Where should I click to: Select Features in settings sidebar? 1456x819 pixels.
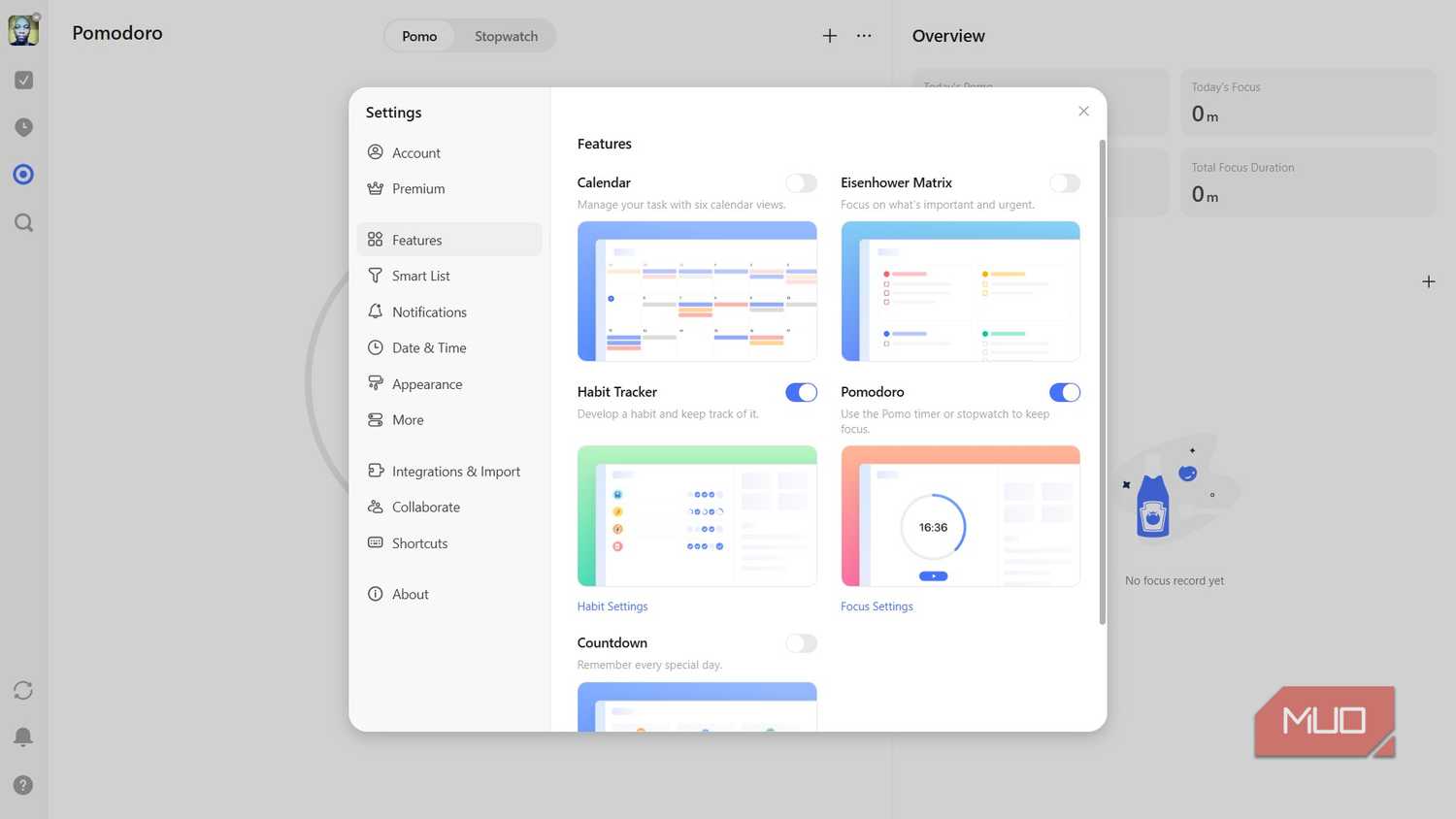pyautogui.click(x=449, y=240)
